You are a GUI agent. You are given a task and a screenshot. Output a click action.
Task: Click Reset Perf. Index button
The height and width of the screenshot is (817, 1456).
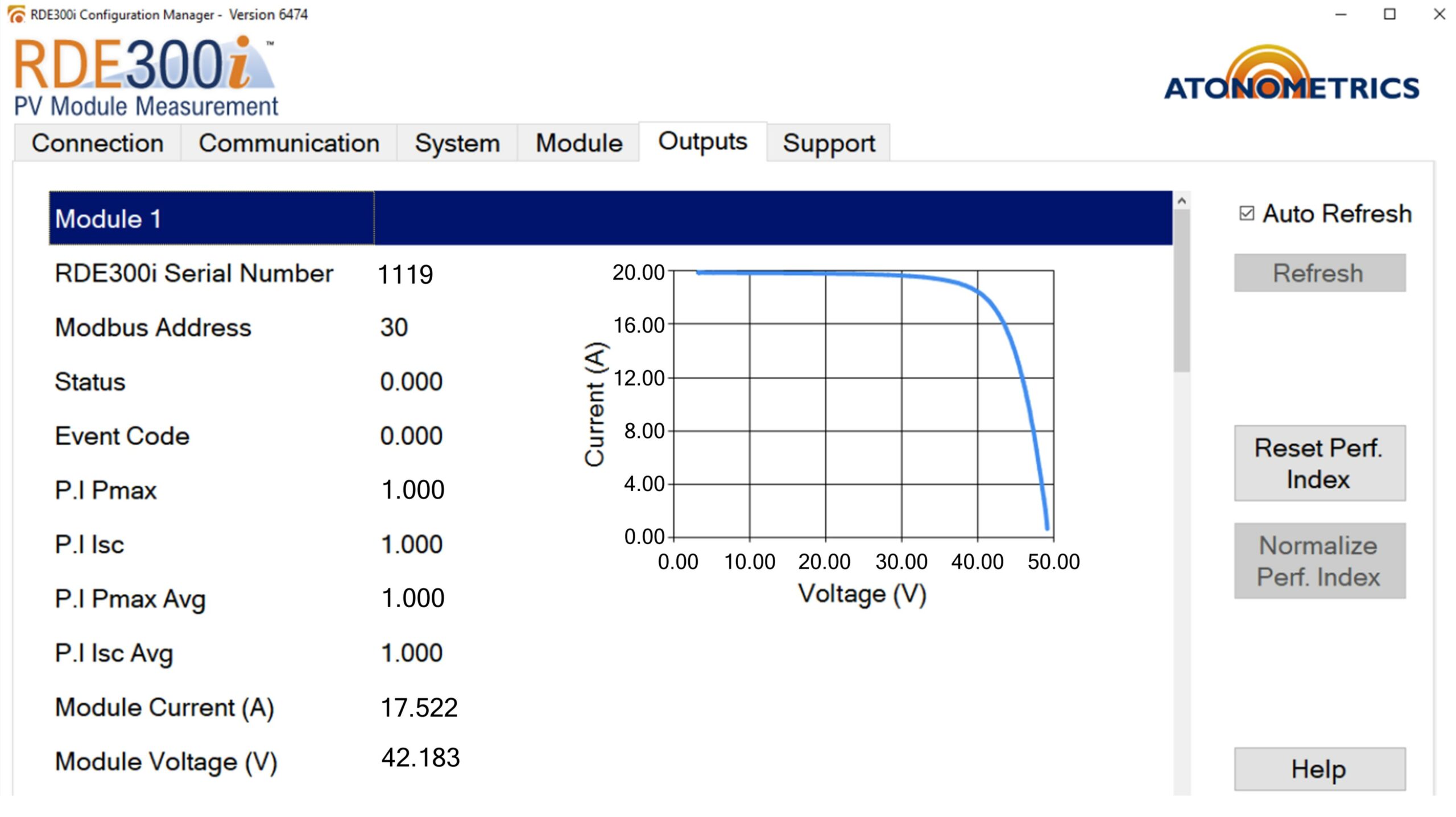1319,463
